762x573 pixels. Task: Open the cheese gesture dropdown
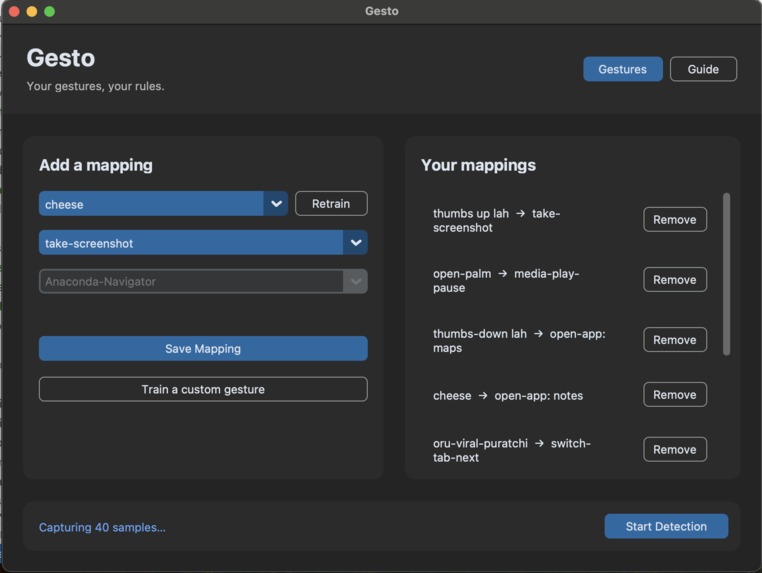click(163, 204)
